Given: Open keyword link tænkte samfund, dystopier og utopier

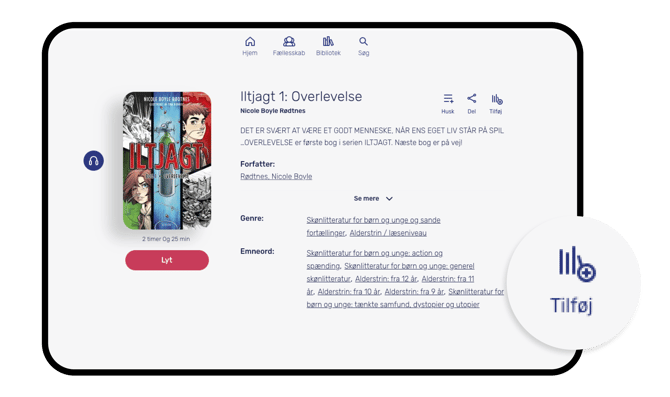Looking at the screenshot, I should click(405, 298).
